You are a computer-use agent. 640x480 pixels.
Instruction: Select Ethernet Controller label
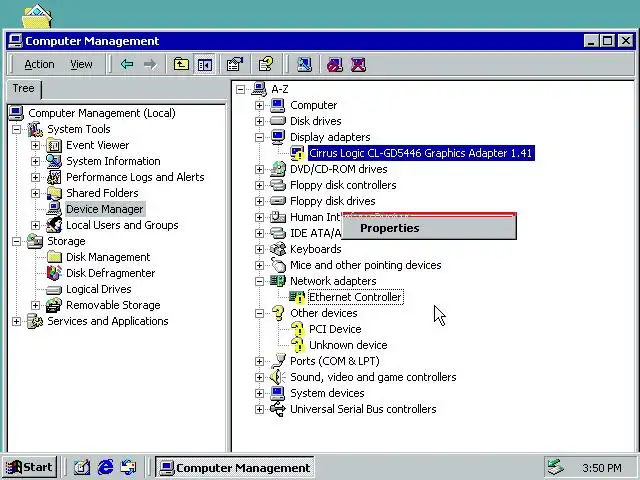pos(356,297)
